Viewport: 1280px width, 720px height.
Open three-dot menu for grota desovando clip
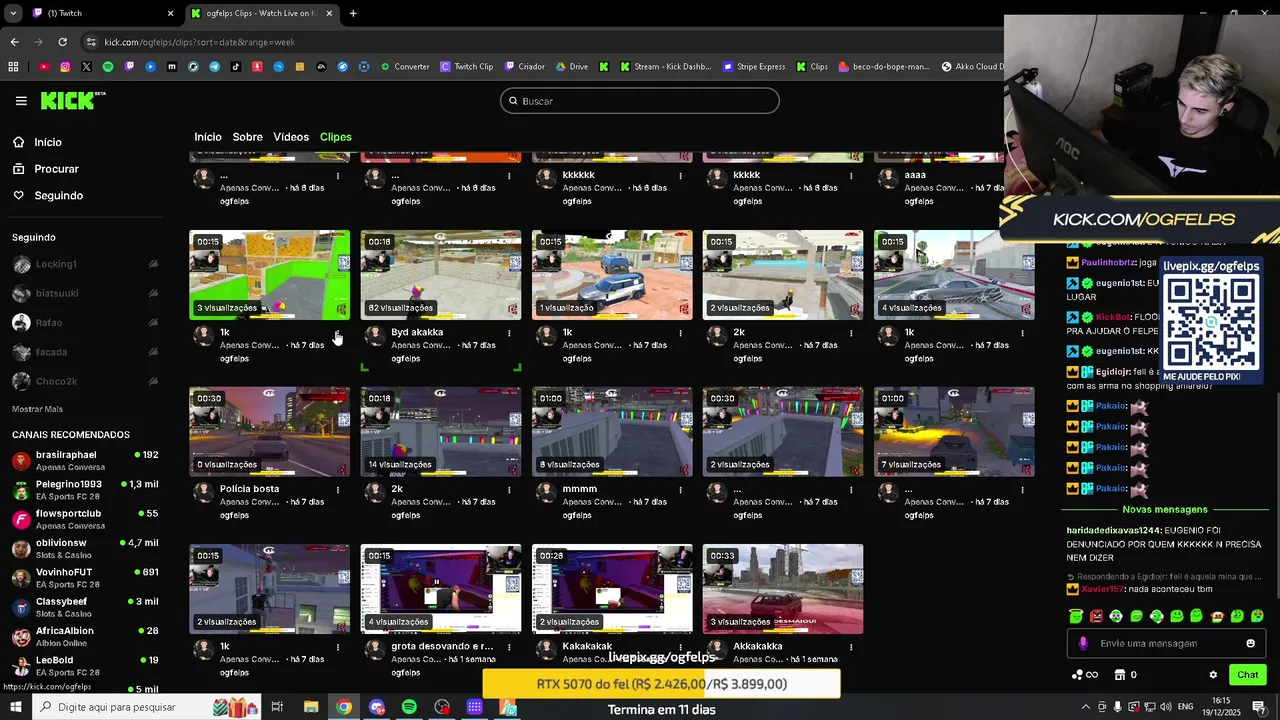[509, 647]
